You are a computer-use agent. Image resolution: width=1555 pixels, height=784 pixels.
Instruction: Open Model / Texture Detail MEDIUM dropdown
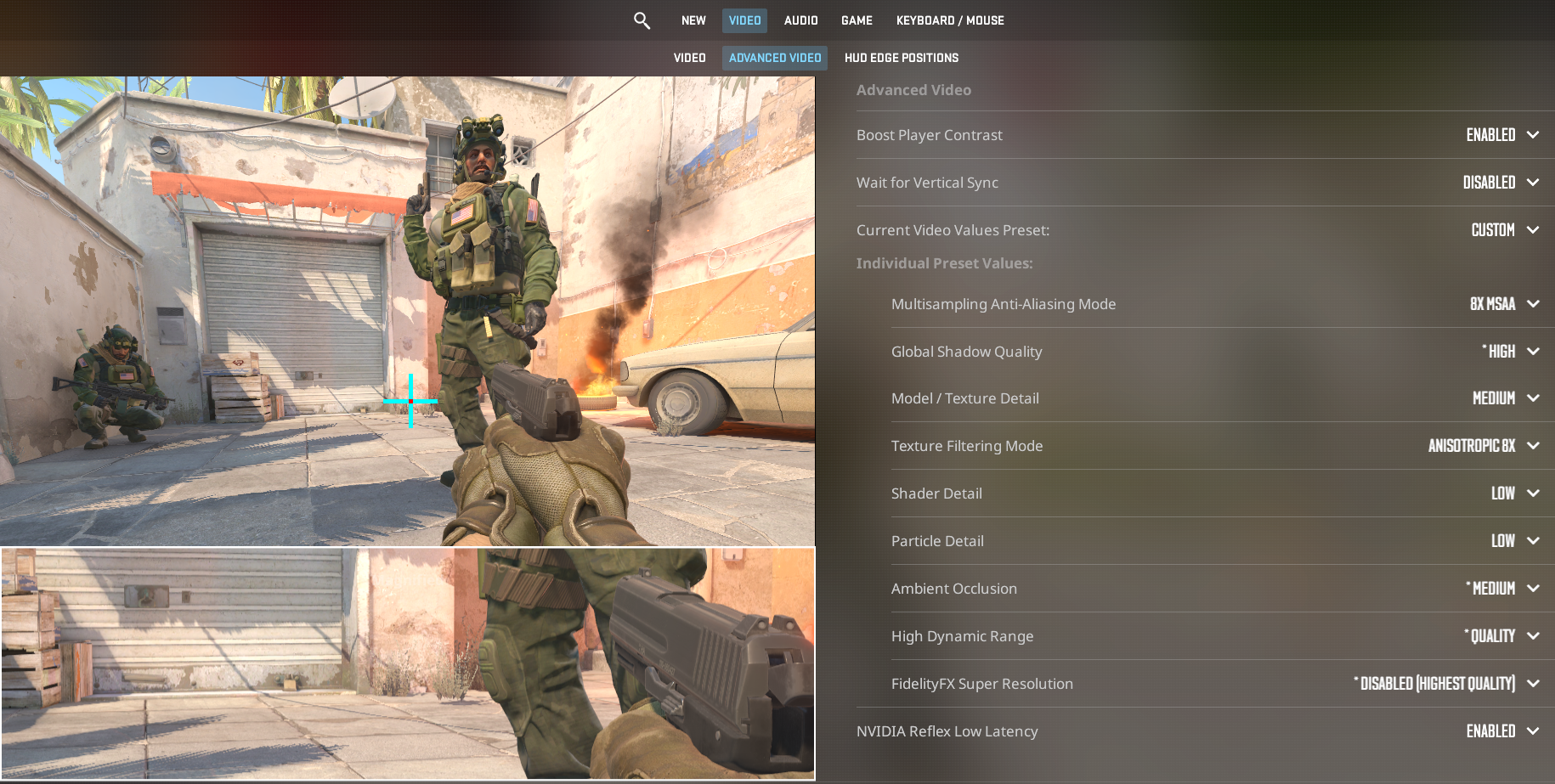click(1506, 398)
